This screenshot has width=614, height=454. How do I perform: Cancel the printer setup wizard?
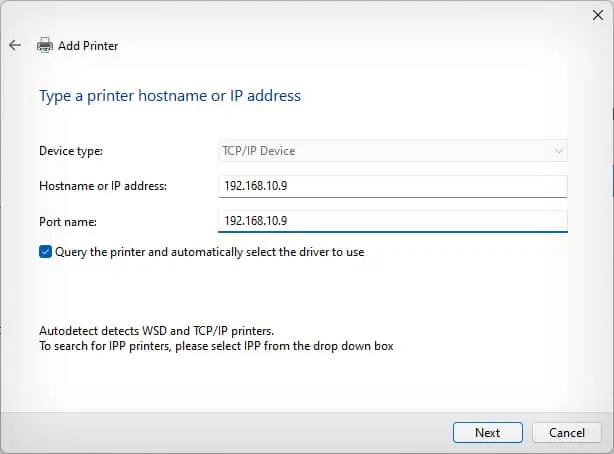(x=566, y=432)
